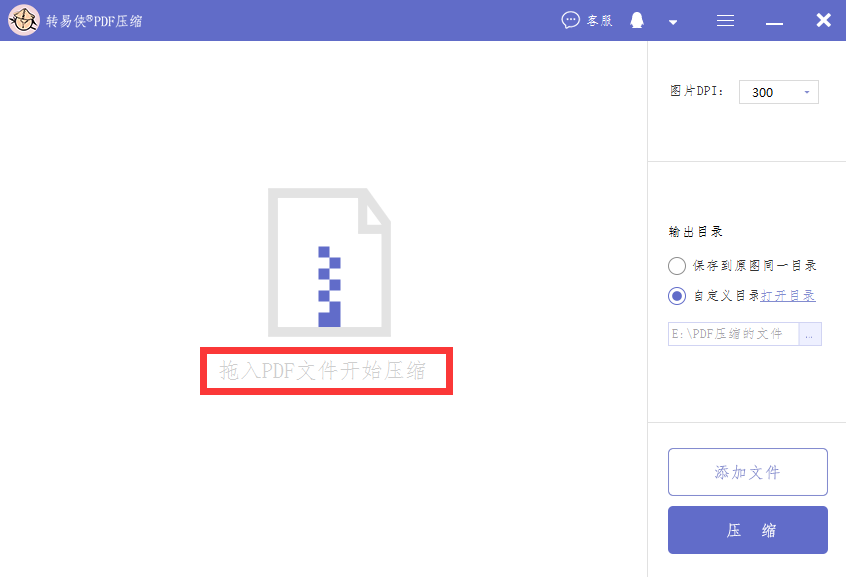Click the 添加文件 button
This screenshot has width=846, height=577.
pos(748,472)
